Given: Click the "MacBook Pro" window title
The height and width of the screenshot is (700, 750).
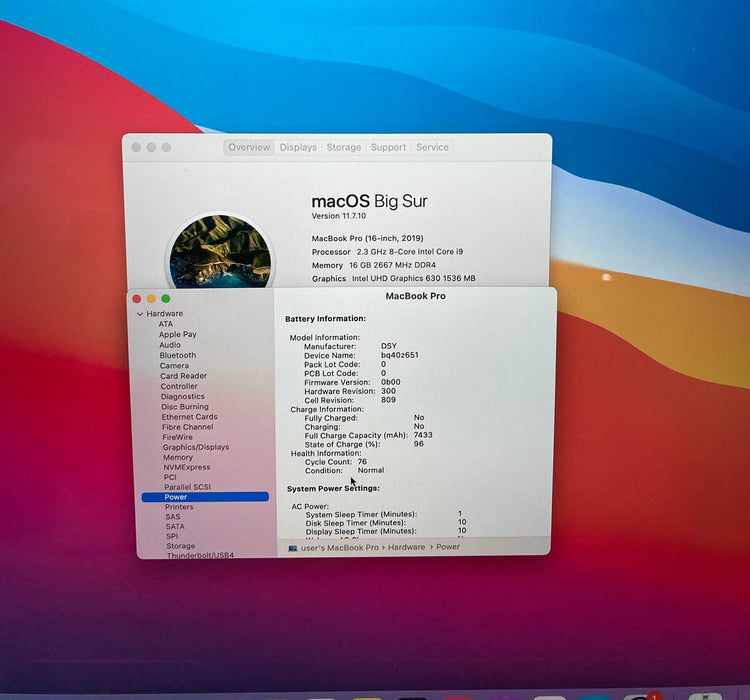Looking at the screenshot, I should [x=415, y=296].
